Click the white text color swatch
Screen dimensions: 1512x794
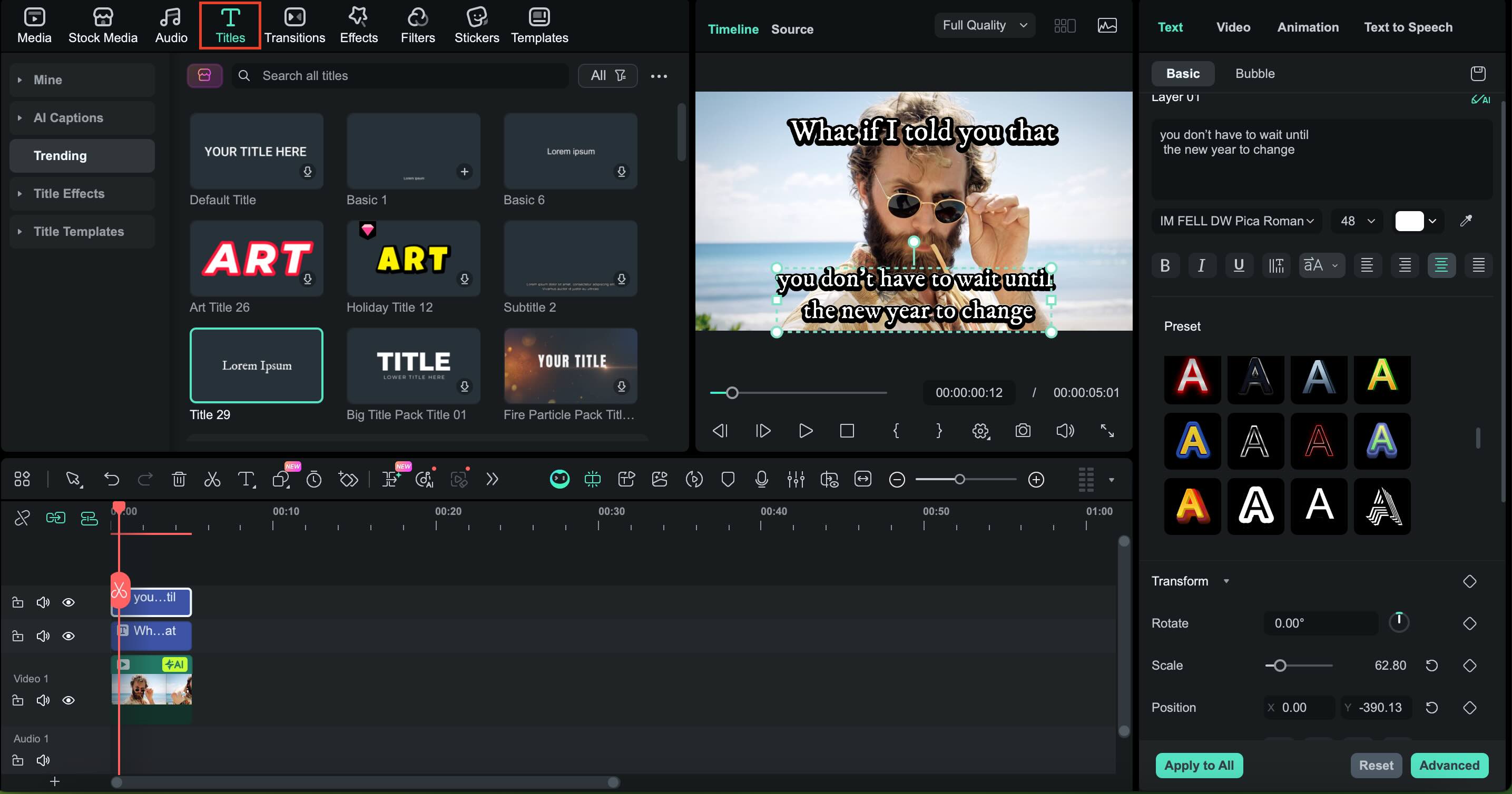pos(1409,221)
